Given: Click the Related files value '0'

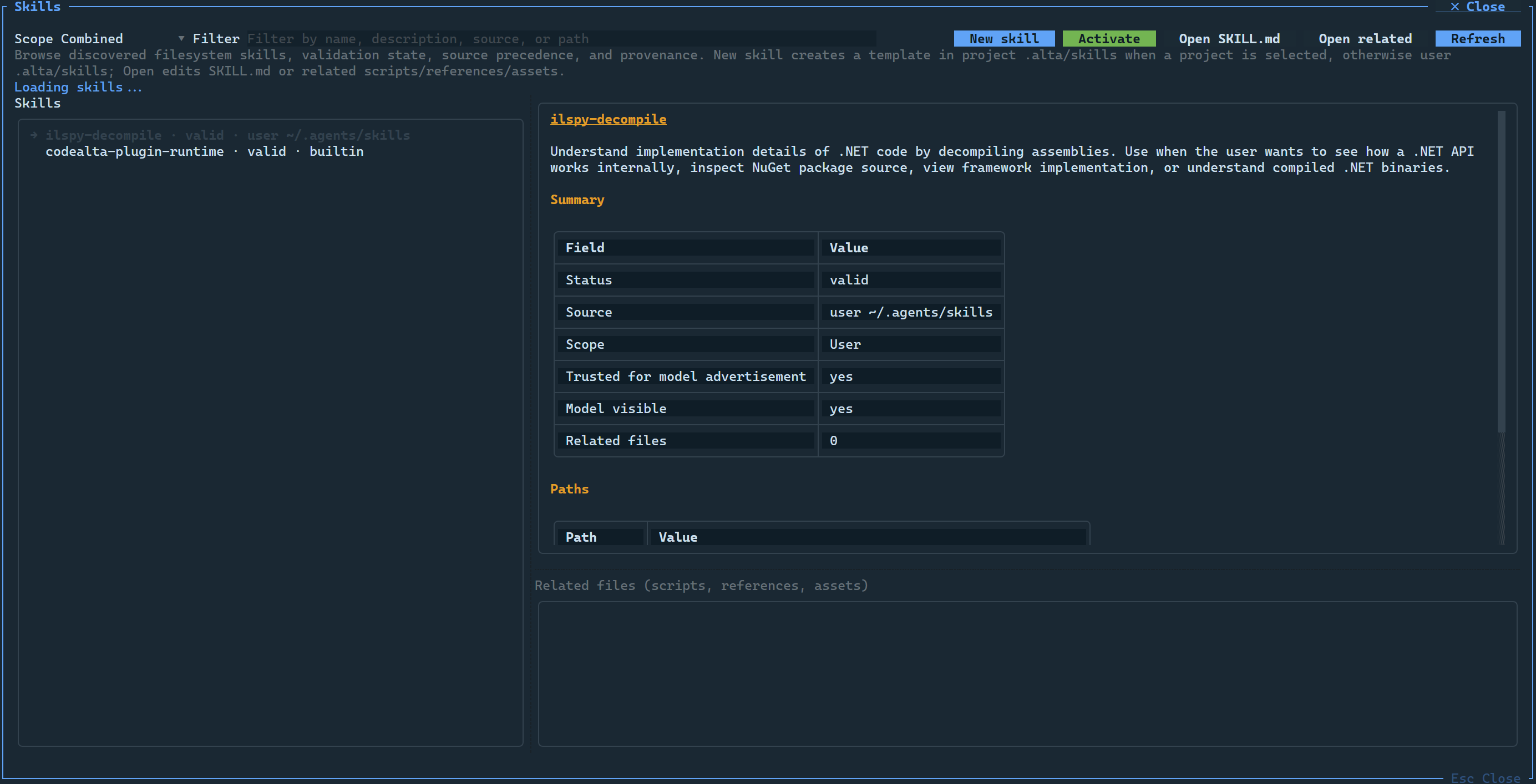Looking at the screenshot, I should [911, 441].
